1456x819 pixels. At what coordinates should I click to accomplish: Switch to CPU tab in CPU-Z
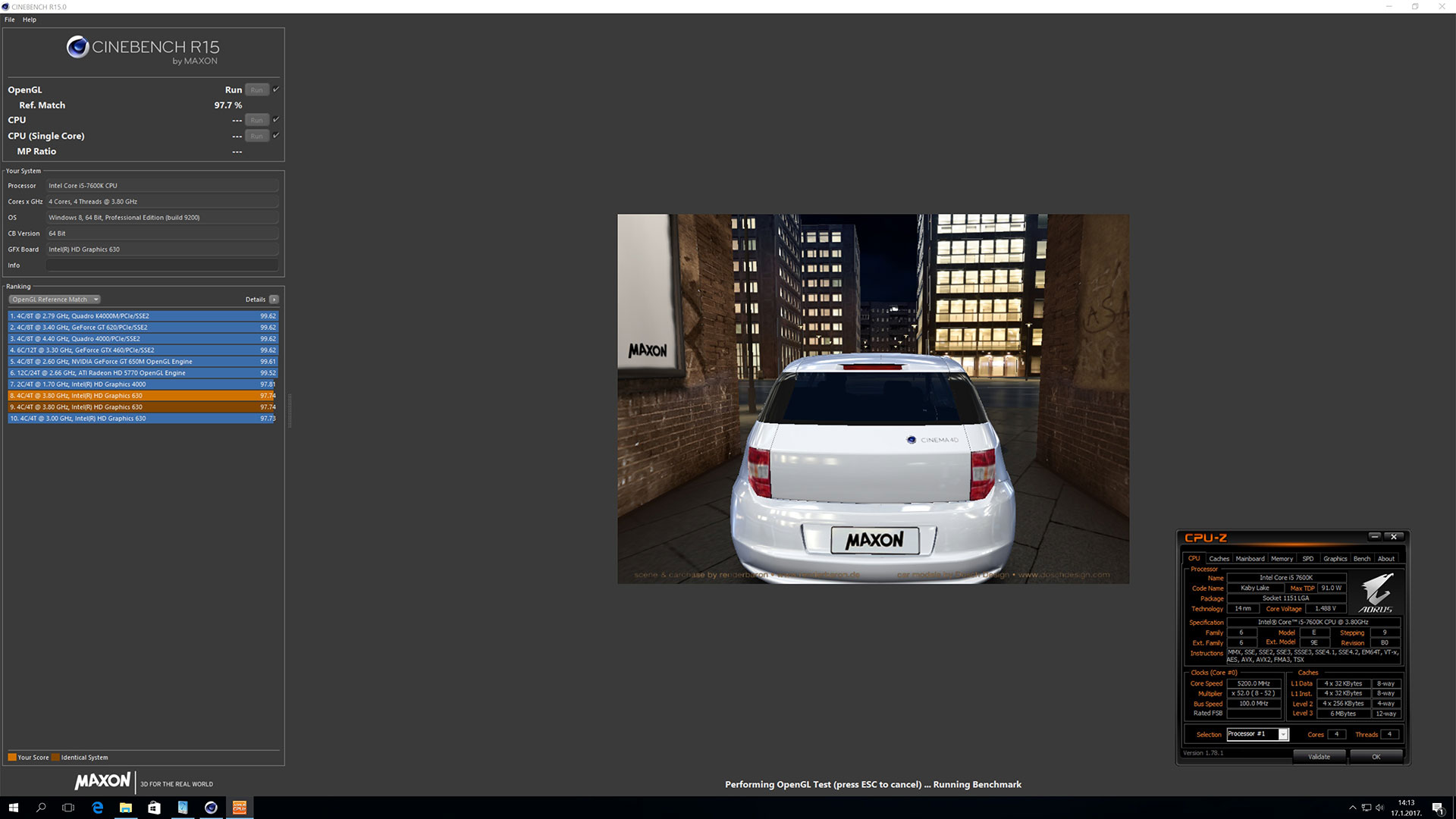1194,559
